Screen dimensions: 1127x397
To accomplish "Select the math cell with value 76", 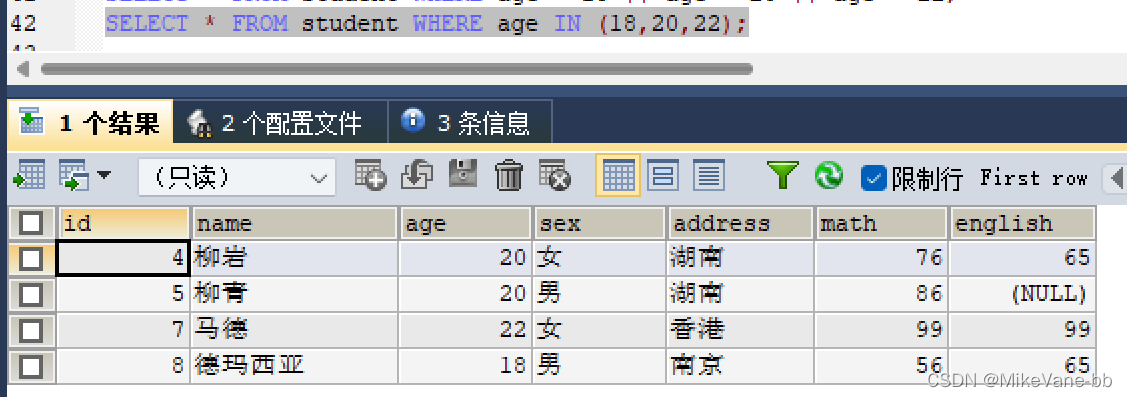I will pyautogui.click(x=881, y=258).
